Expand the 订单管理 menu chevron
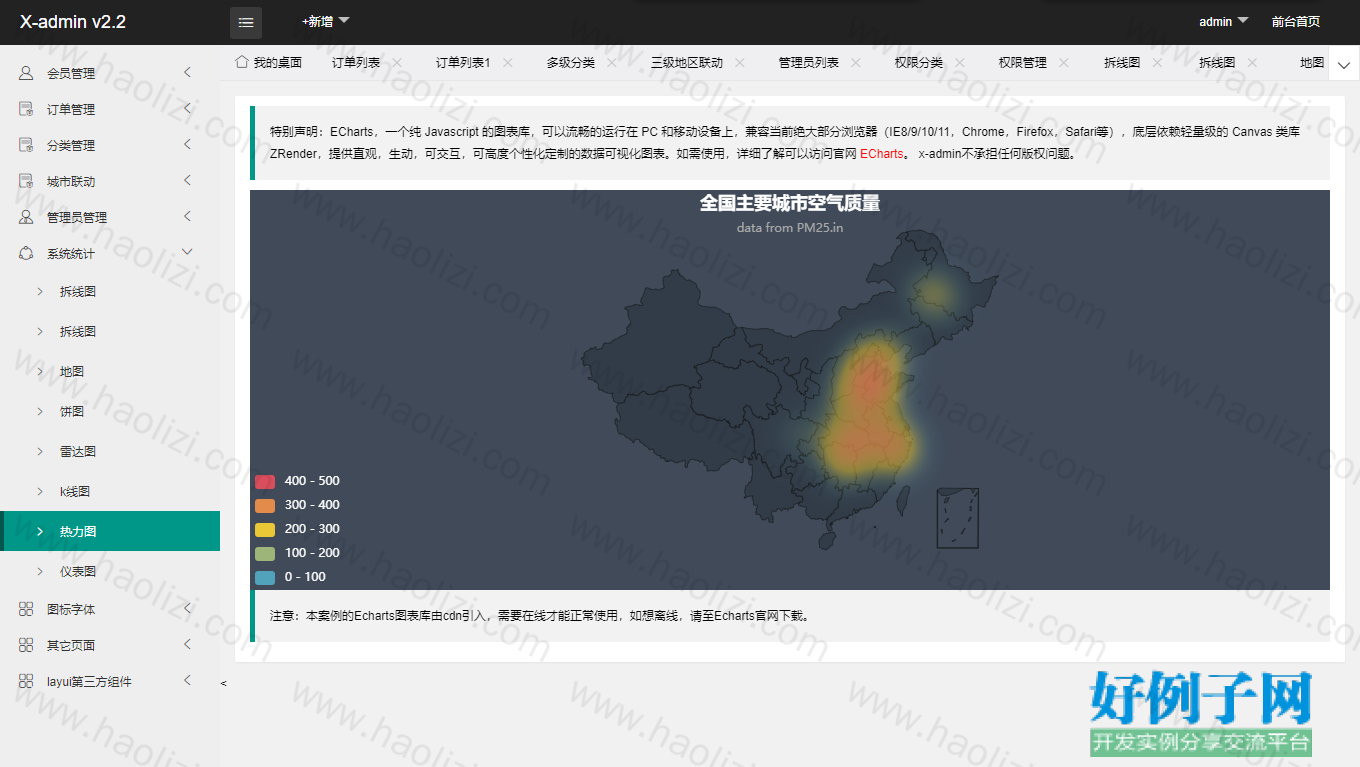The width and height of the screenshot is (1360, 767). (187, 108)
